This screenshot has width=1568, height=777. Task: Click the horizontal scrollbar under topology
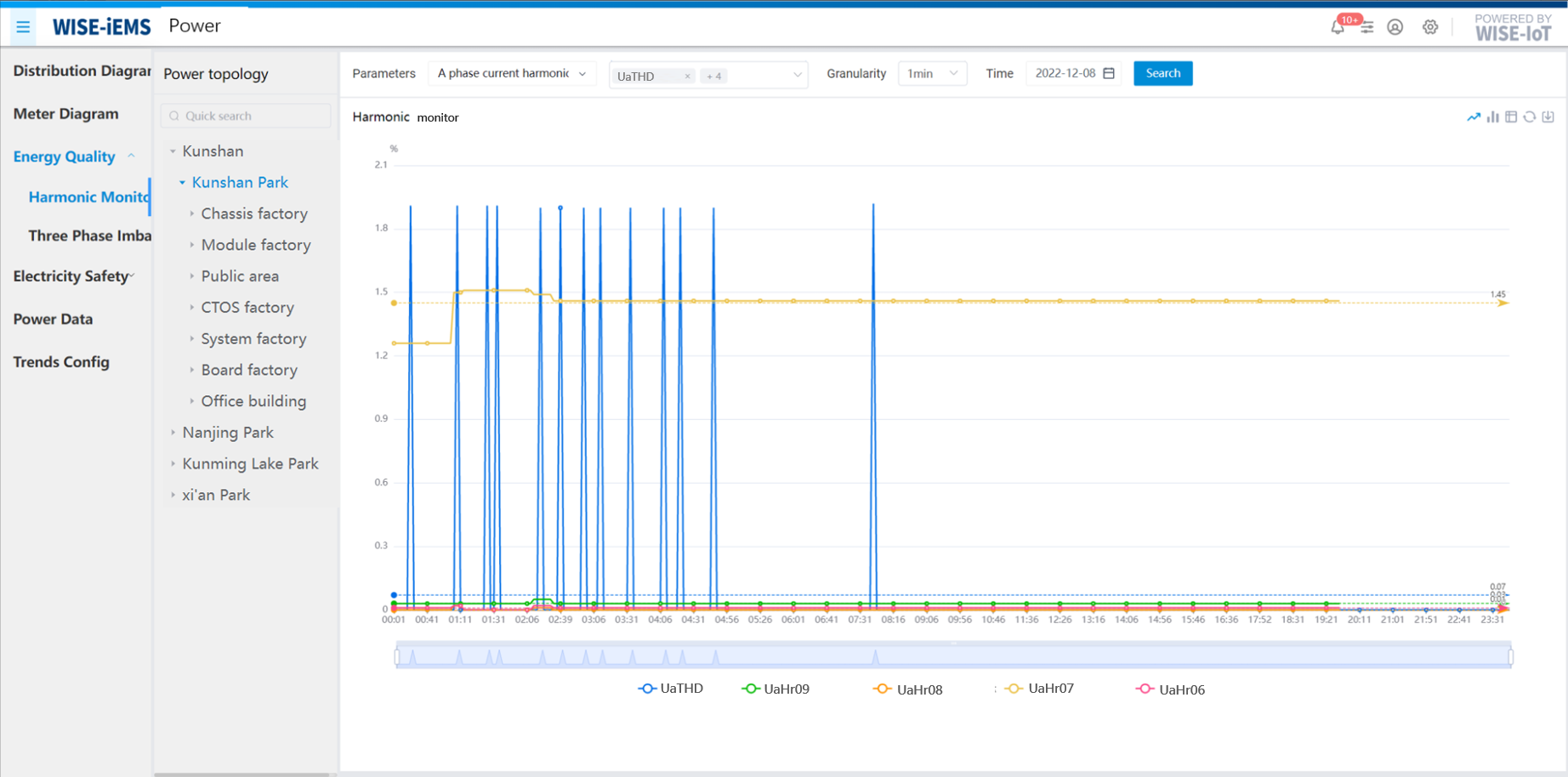point(241,774)
